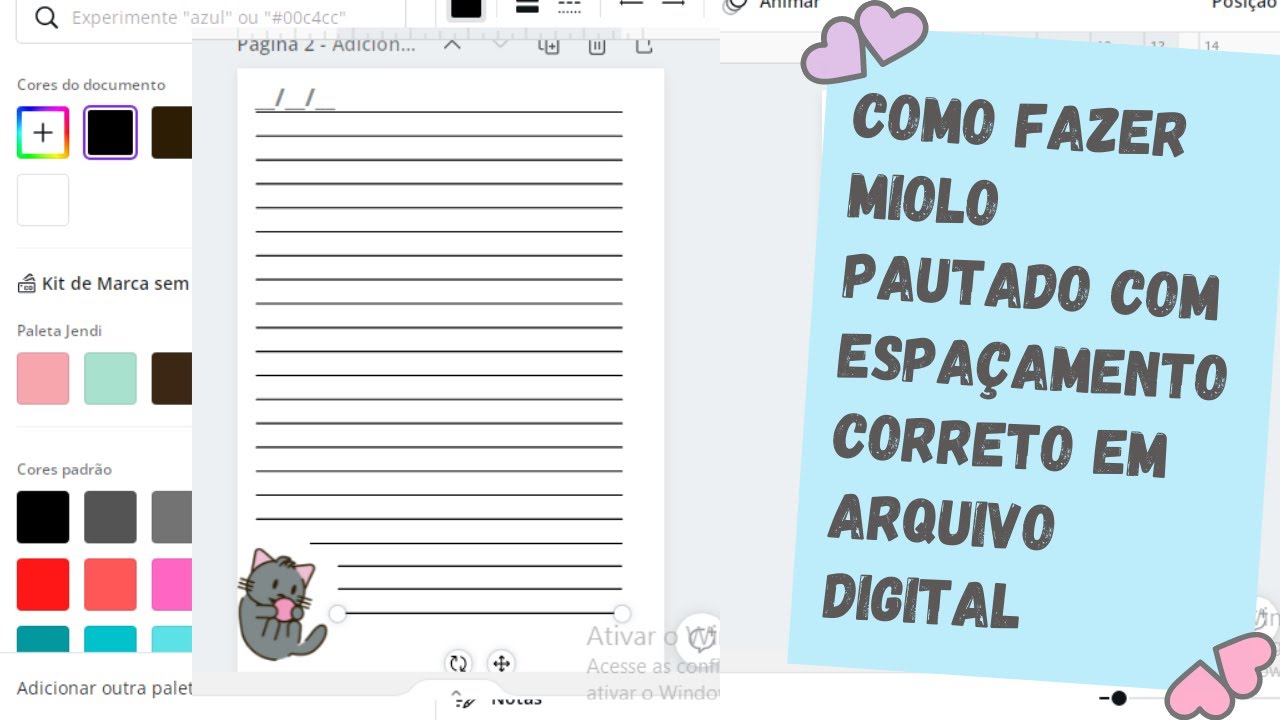Viewport: 1280px width, 720px height.
Task: Click the "Página 2 - Adicion..." page title
Action: tap(326, 45)
